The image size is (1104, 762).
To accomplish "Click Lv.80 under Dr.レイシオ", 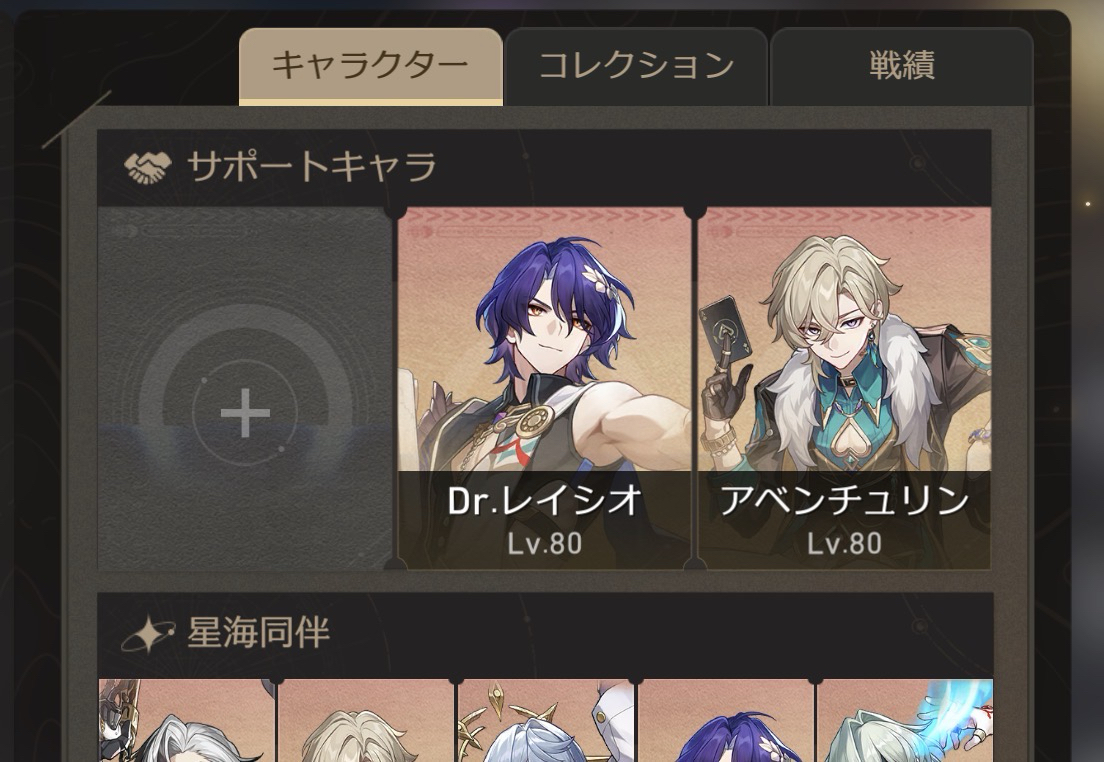I will [x=544, y=544].
